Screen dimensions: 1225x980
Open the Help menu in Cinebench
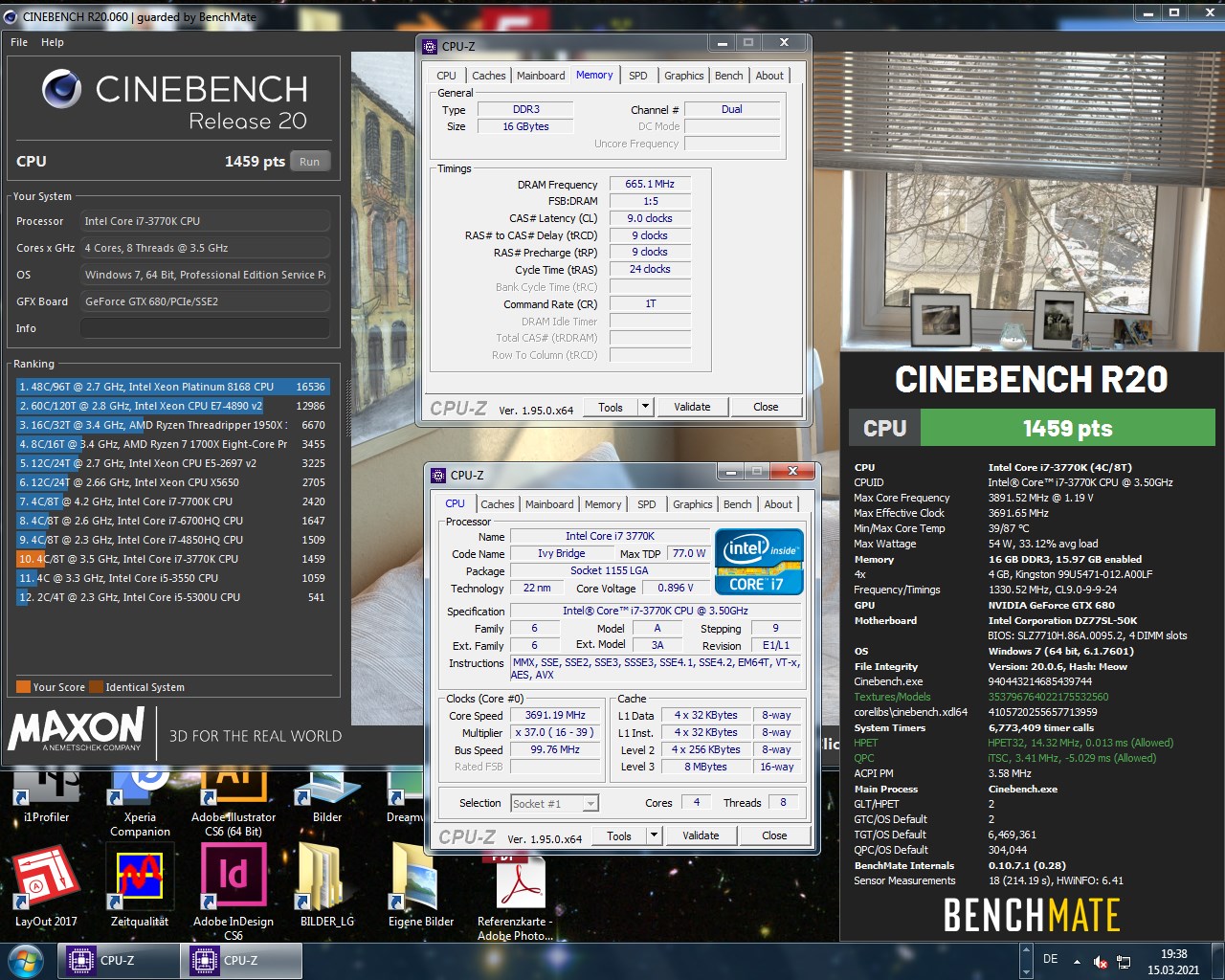pos(53,42)
